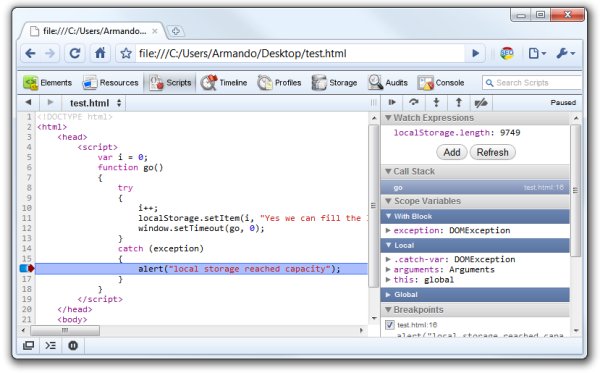Open the test.html script file dropdown
Screen dimensions: 600x373
point(95,103)
